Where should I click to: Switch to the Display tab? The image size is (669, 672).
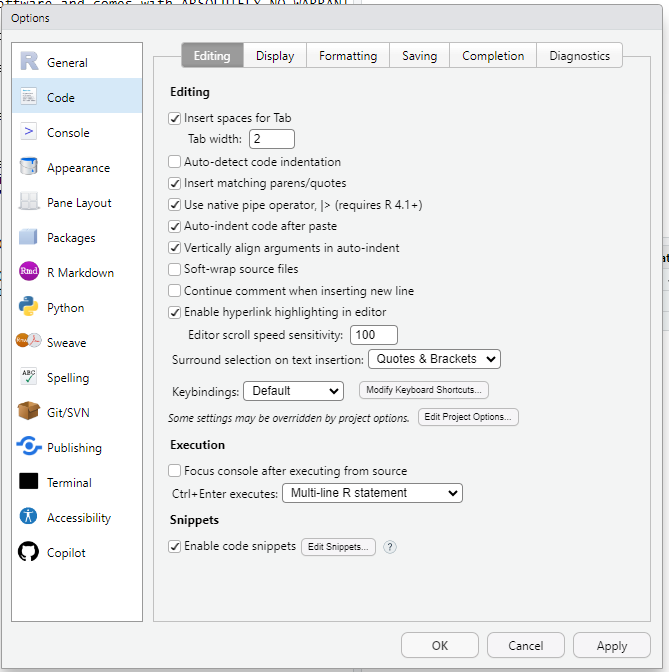tap(274, 56)
